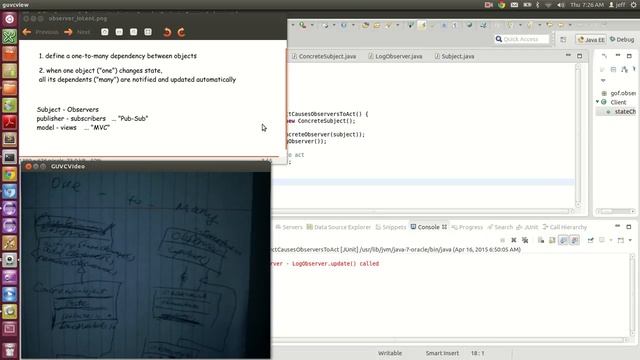Click the Toggle Mark Occurrences icon
This screenshot has height=360, width=640.
[x=422, y=25]
